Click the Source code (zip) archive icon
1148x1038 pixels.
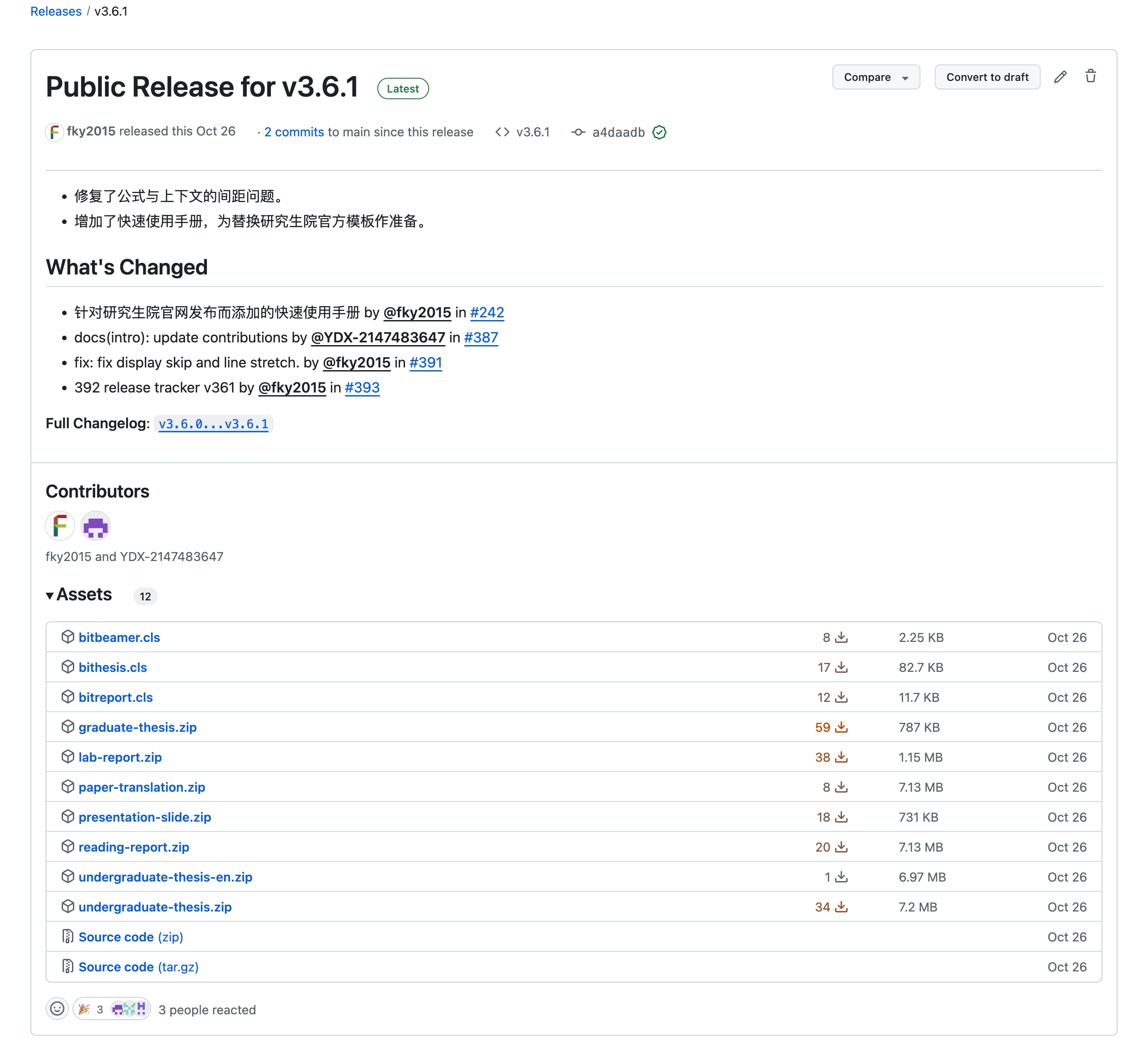[68, 937]
